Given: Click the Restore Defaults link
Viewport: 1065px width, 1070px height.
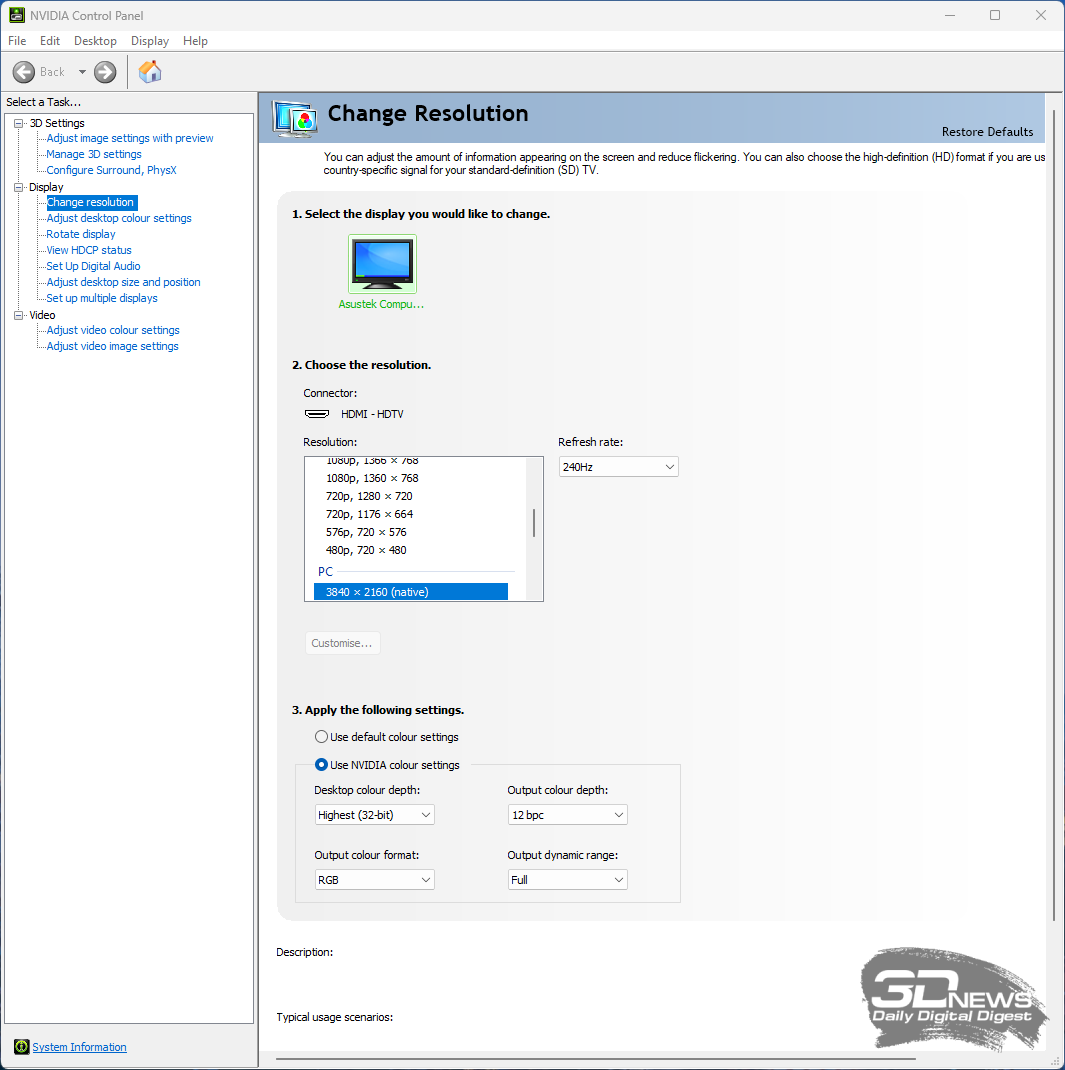Looking at the screenshot, I should [987, 132].
